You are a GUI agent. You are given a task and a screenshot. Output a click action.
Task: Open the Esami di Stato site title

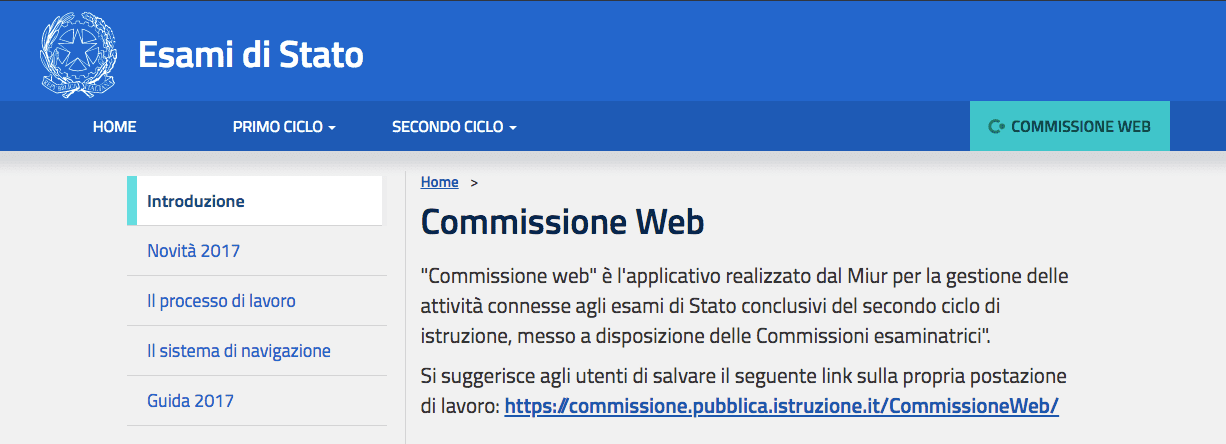[251, 54]
